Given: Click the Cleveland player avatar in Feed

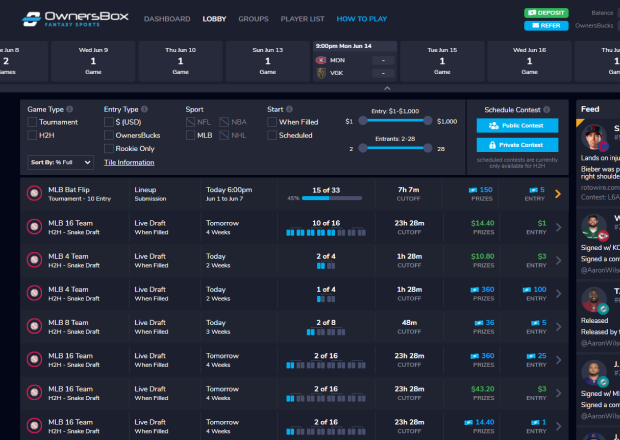Looking at the screenshot, I should [x=594, y=137].
